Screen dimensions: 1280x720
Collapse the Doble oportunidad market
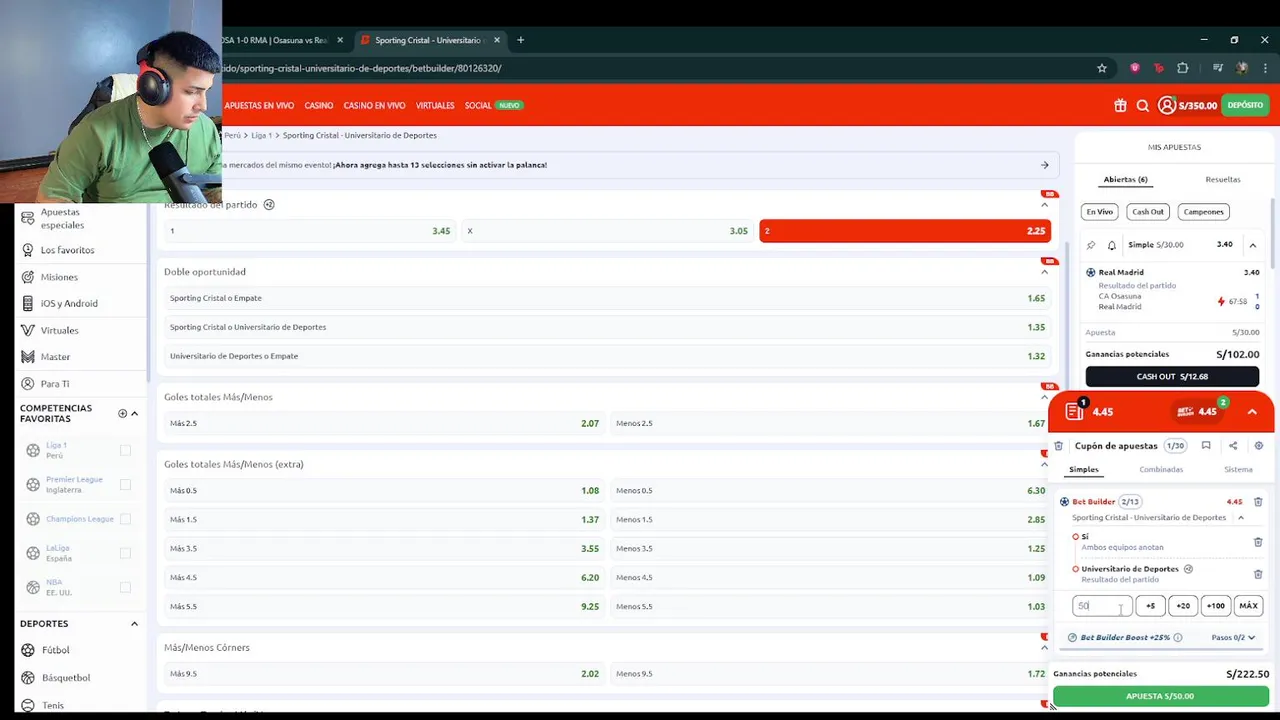tap(1044, 272)
